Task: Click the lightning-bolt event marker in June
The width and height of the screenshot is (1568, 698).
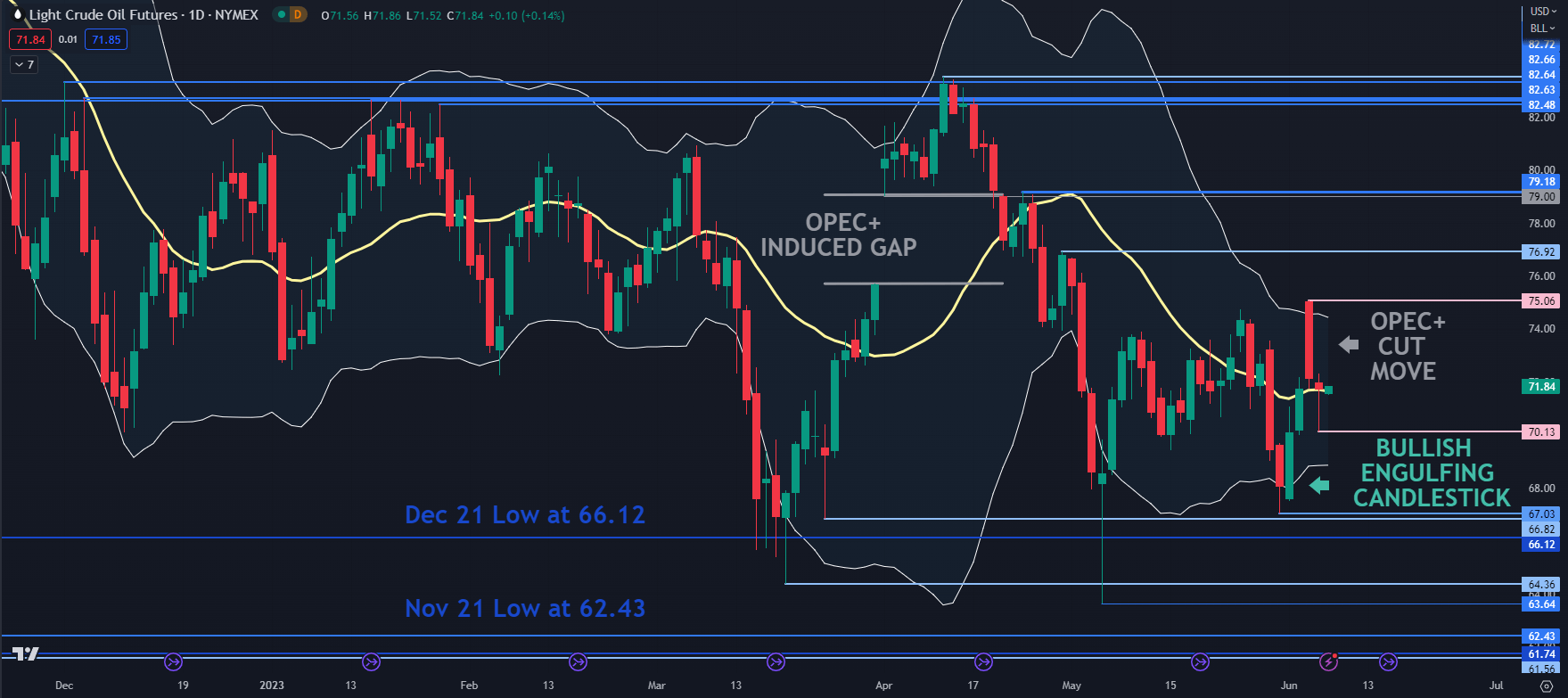Action: click(1329, 661)
